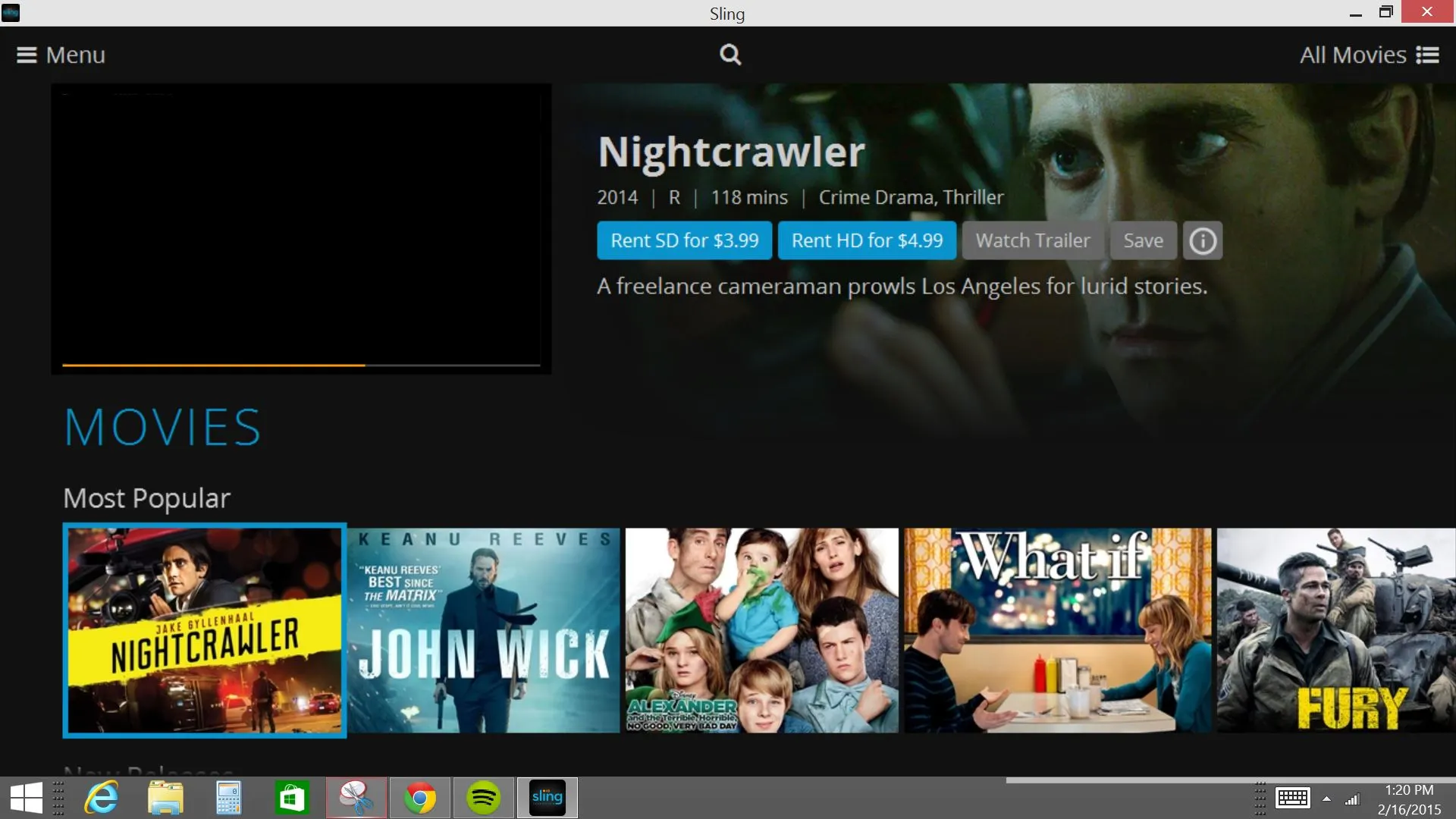
Task: Click the MOVIES section heading
Action: coord(162,427)
